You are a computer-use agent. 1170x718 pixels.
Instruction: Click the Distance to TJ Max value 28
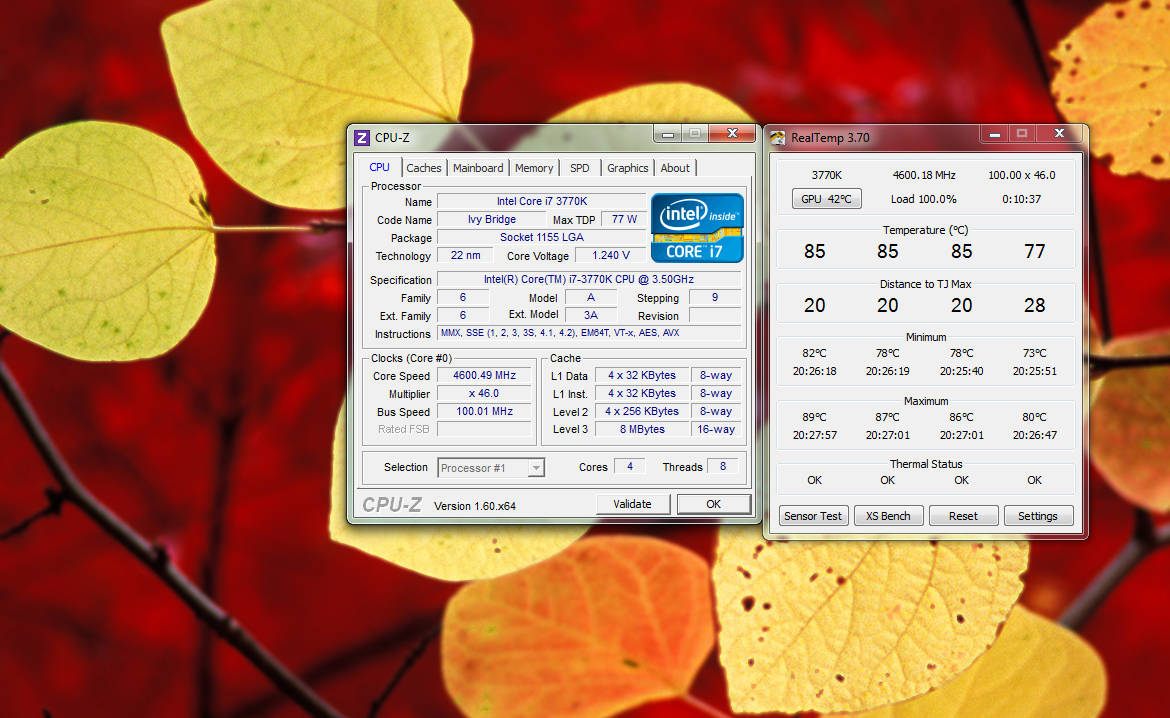pyautogui.click(x=1034, y=305)
